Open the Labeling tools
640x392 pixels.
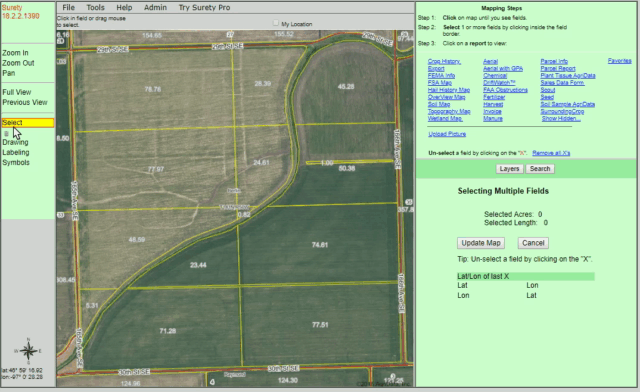point(16,152)
